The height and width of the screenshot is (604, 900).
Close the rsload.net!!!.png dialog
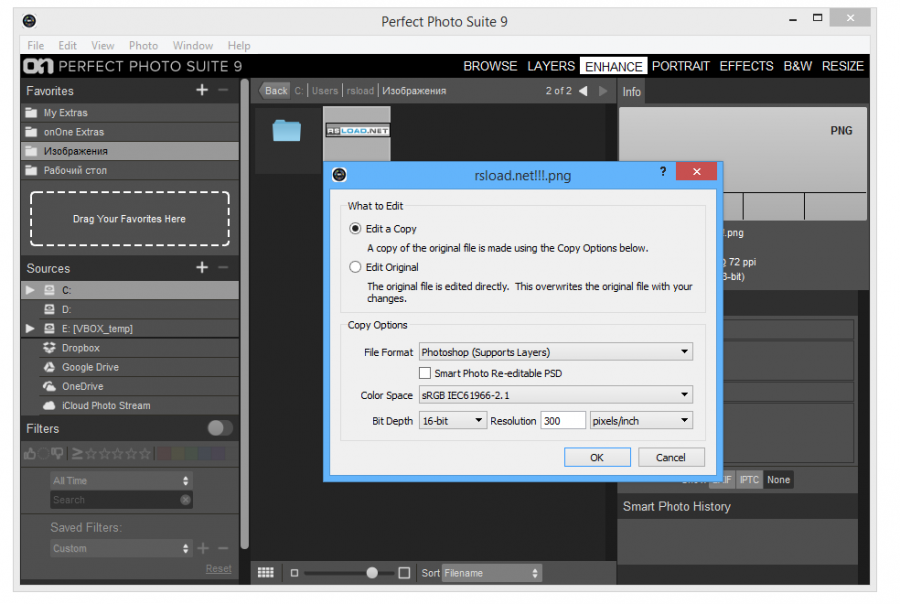[x=696, y=171]
